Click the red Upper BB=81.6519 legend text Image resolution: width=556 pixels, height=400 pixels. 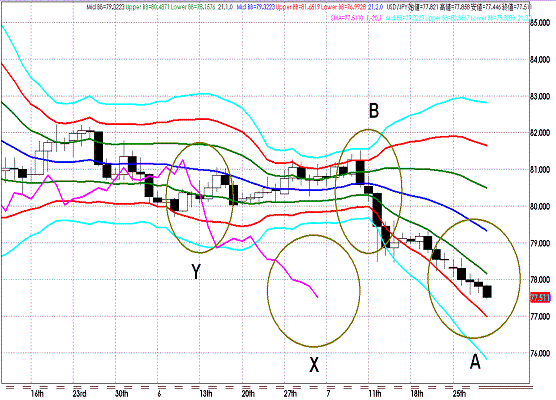[x=297, y=7]
